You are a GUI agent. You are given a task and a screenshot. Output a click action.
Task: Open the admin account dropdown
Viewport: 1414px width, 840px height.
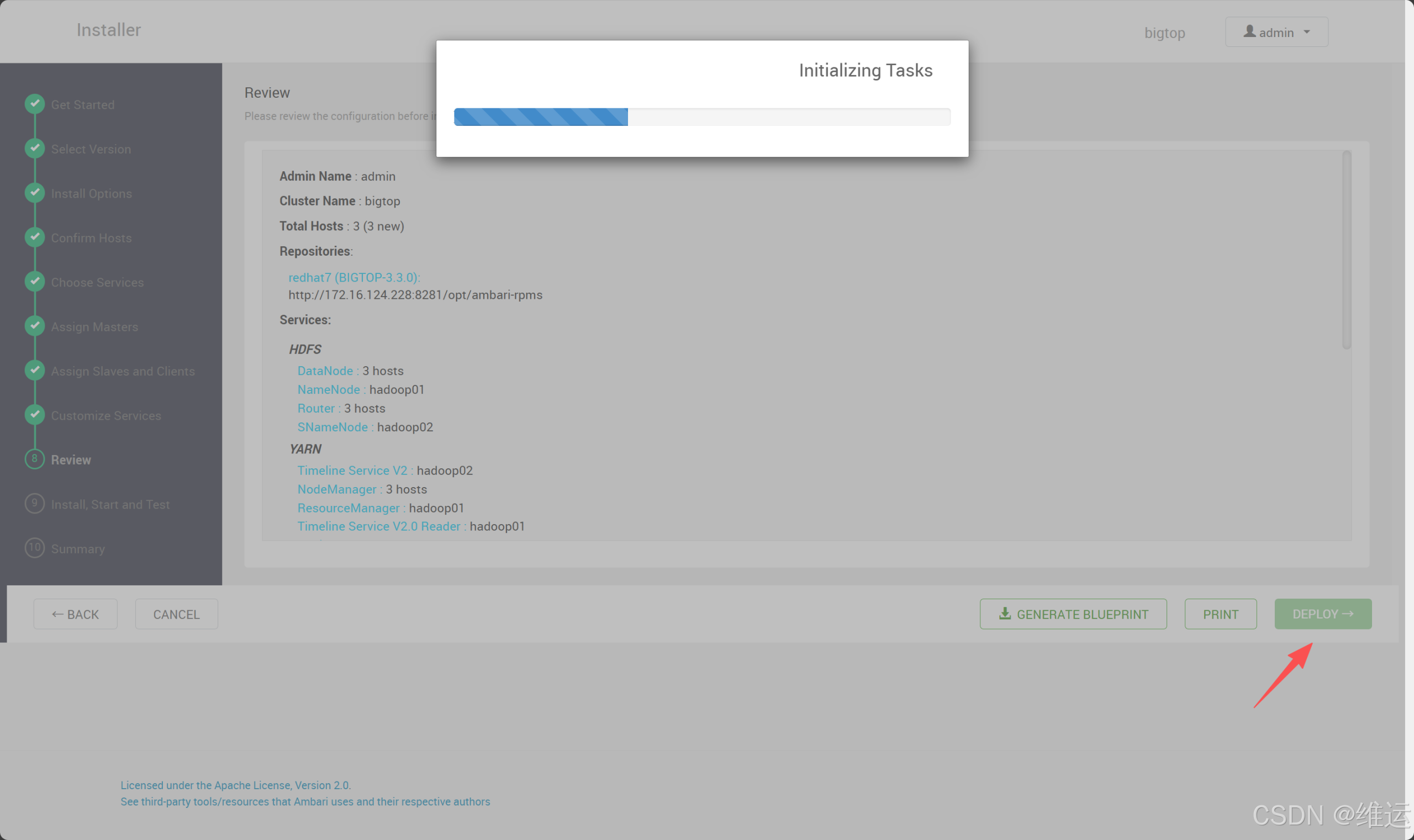pos(1276,31)
